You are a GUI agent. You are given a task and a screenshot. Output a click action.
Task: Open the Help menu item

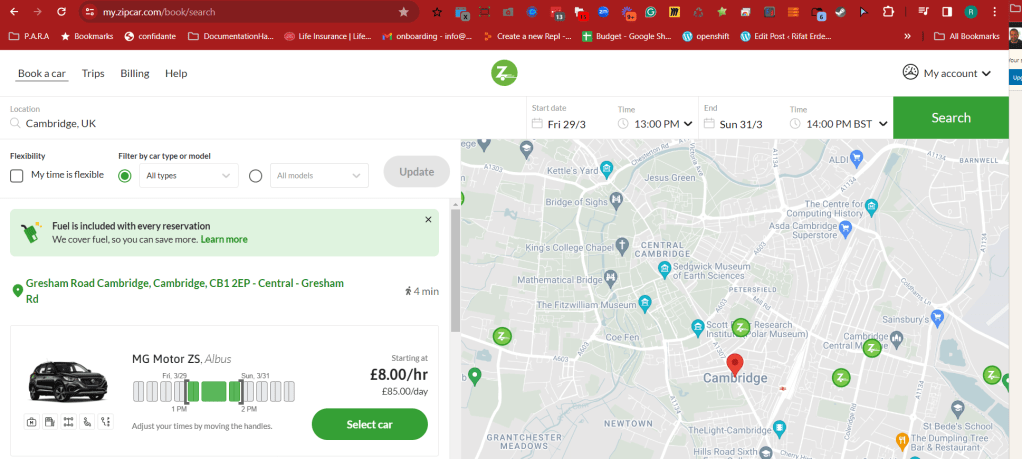[x=176, y=74]
